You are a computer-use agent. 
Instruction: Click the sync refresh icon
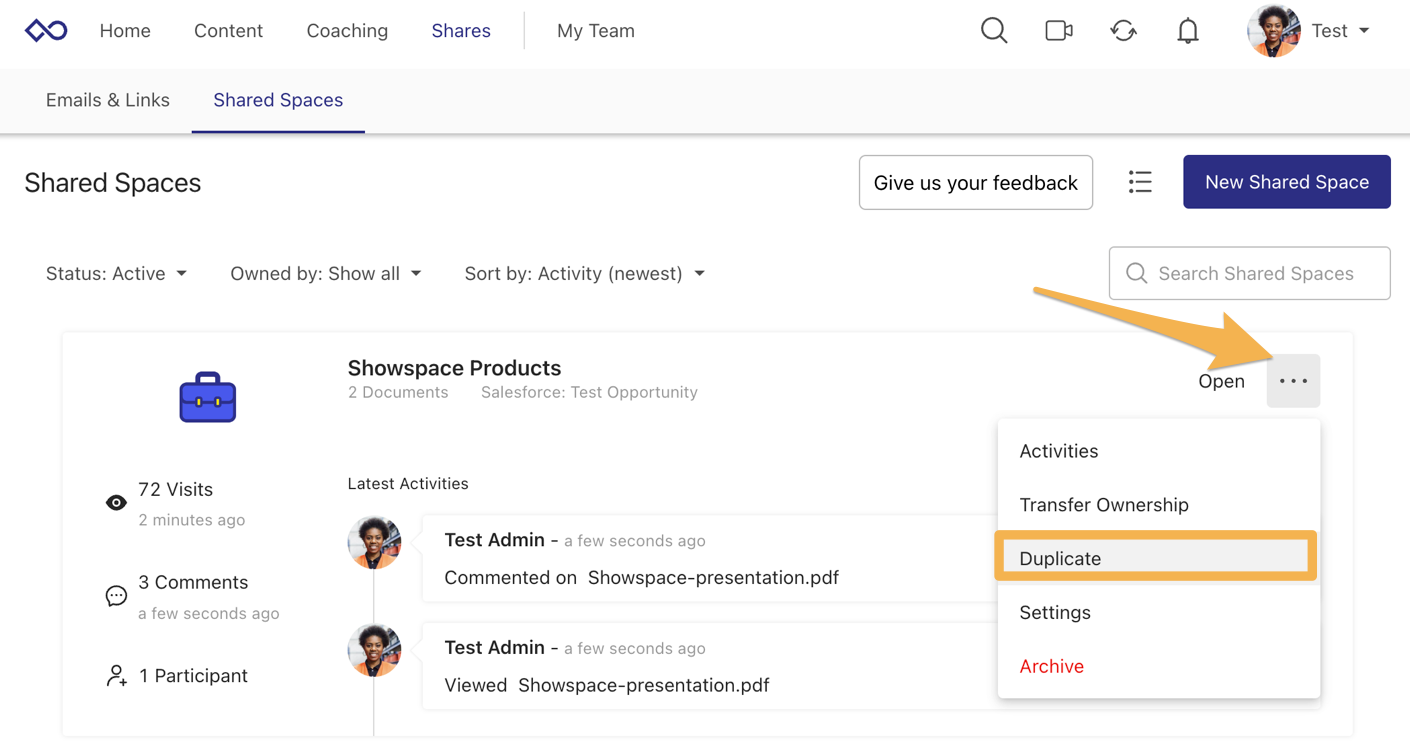(x=1123, y=31)
